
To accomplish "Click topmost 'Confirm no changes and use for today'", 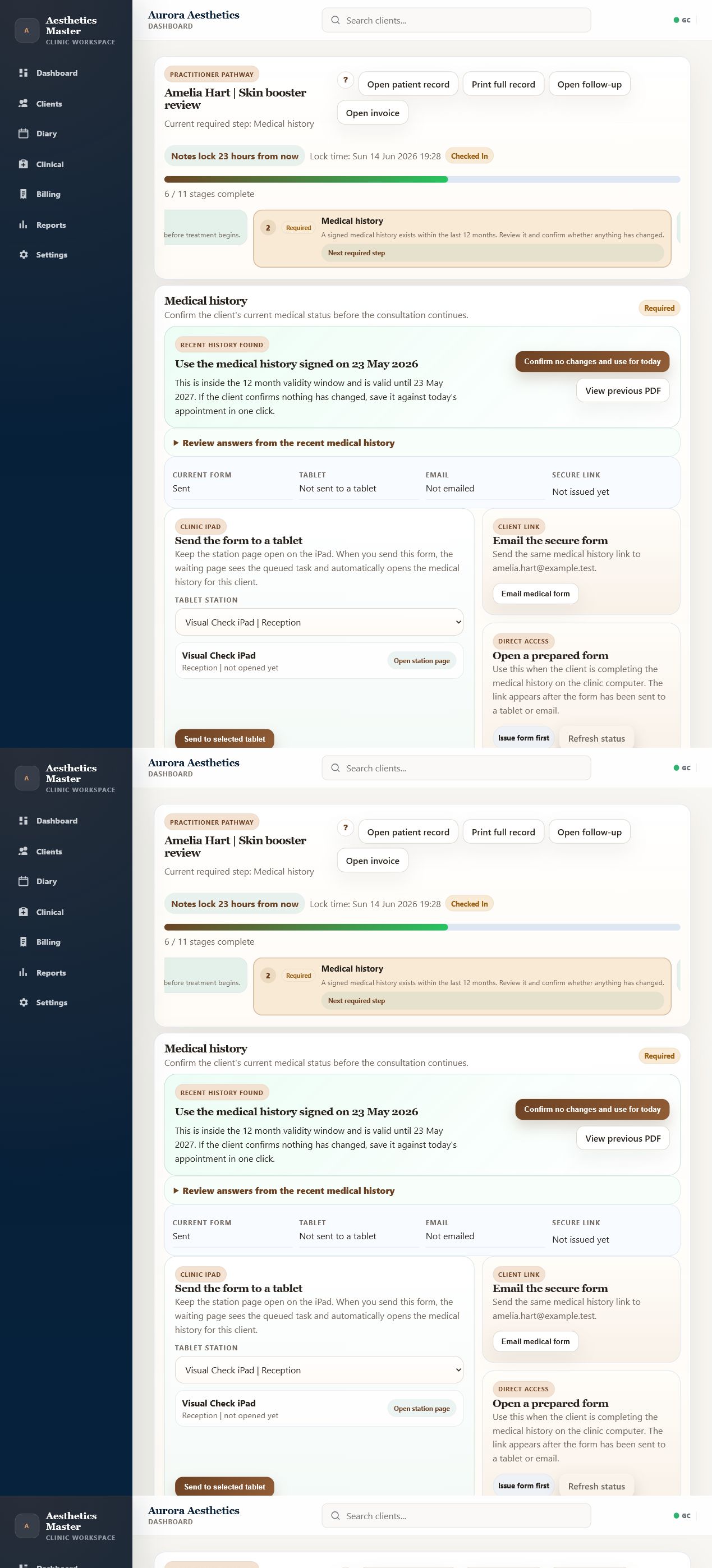I will click(592, 361).
